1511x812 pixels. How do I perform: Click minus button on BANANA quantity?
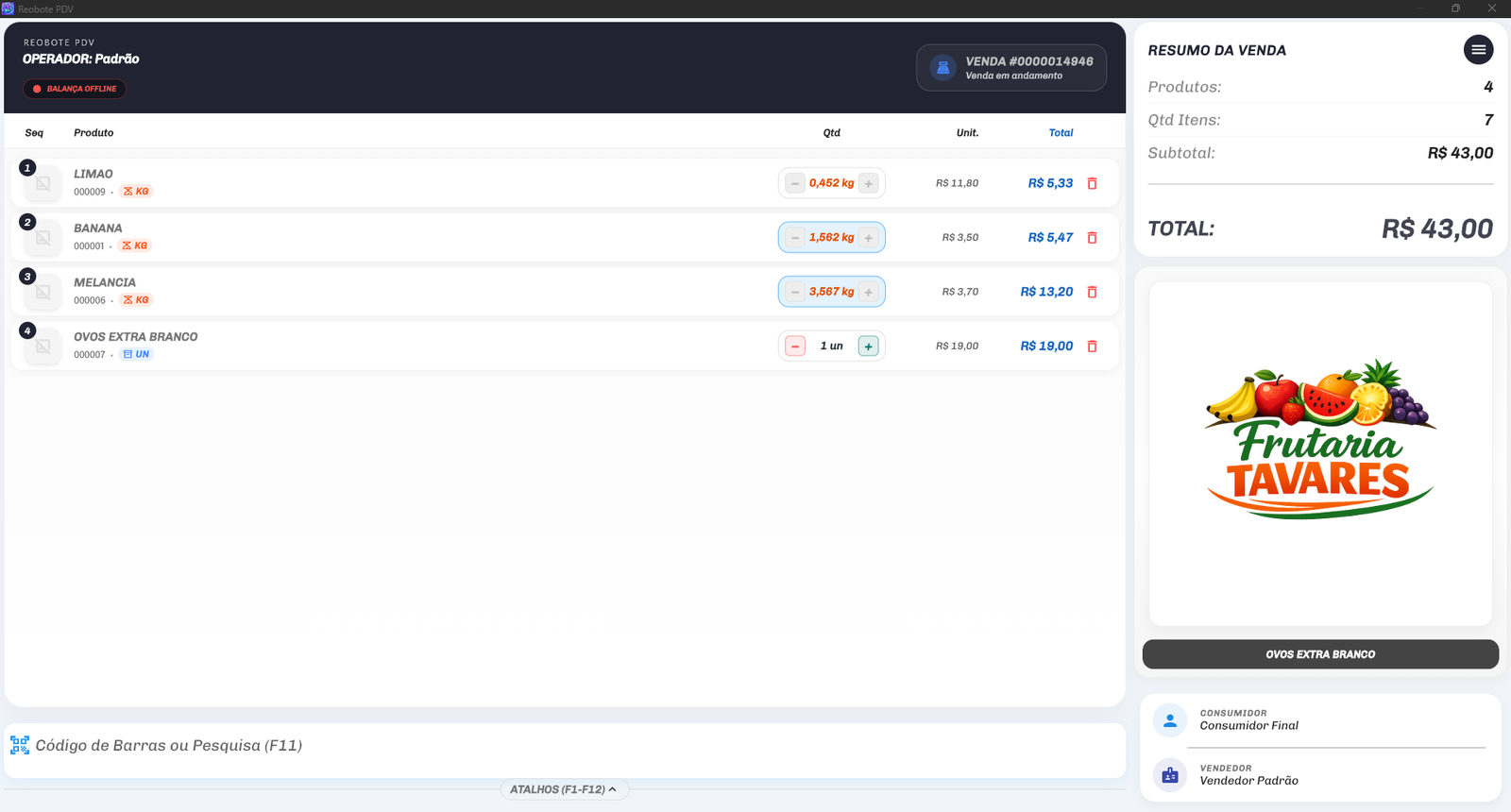pos(795,238)
